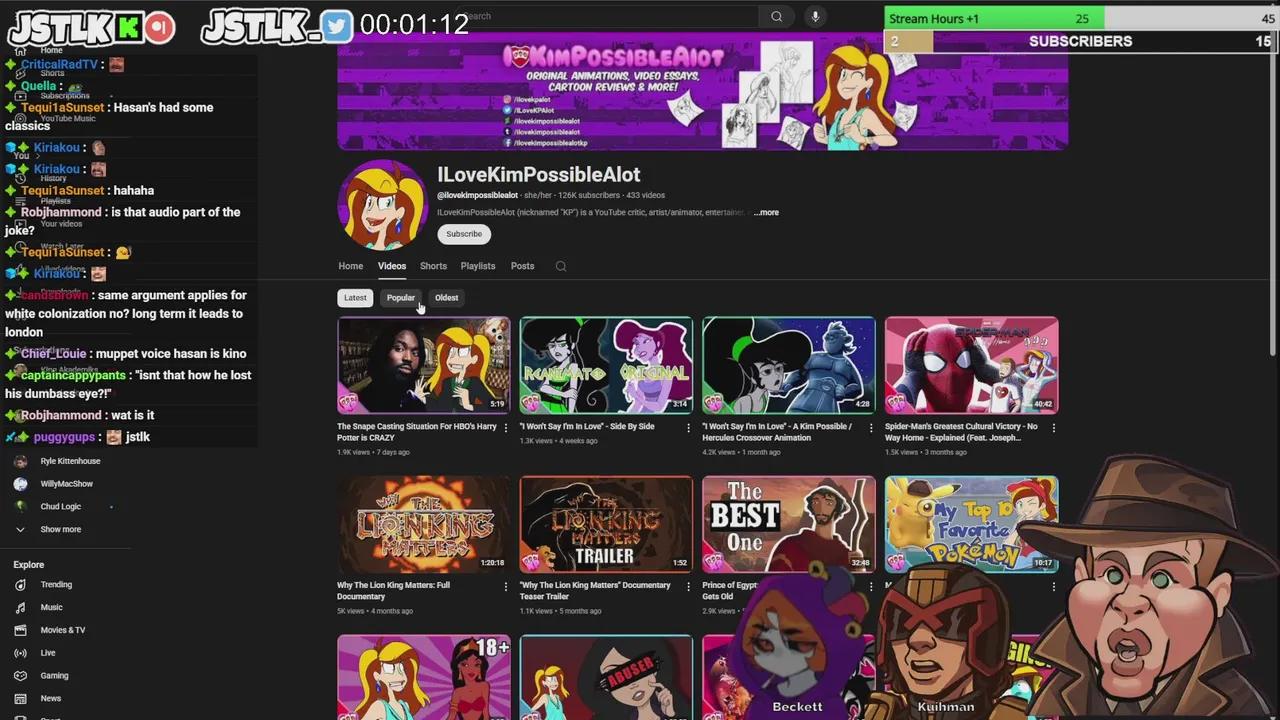This screenshot has width=1280, height=720.
Task: Click the Chud Logic subscription name
Action: pyautogui.click(x=60, y=507)
